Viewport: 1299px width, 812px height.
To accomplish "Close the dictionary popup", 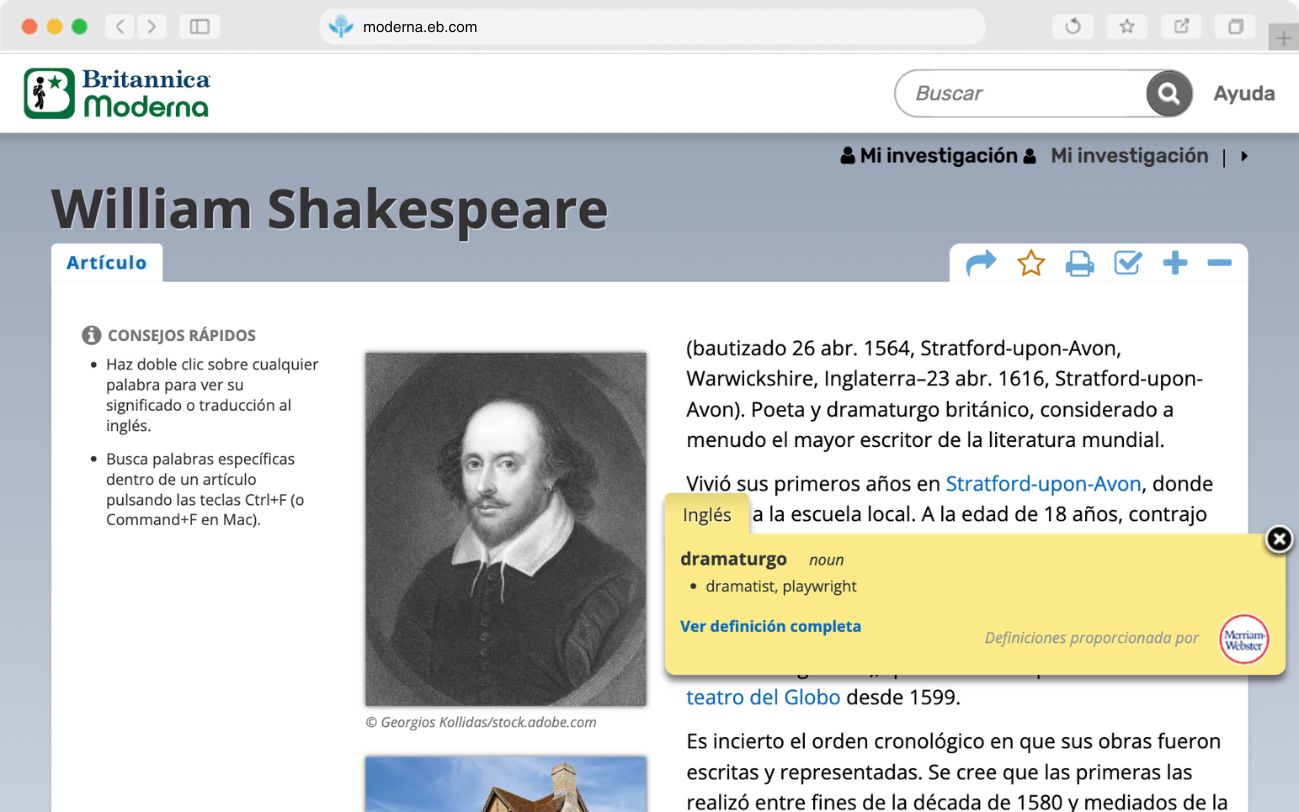I will pyautogui.click(x=1279, y=539).
